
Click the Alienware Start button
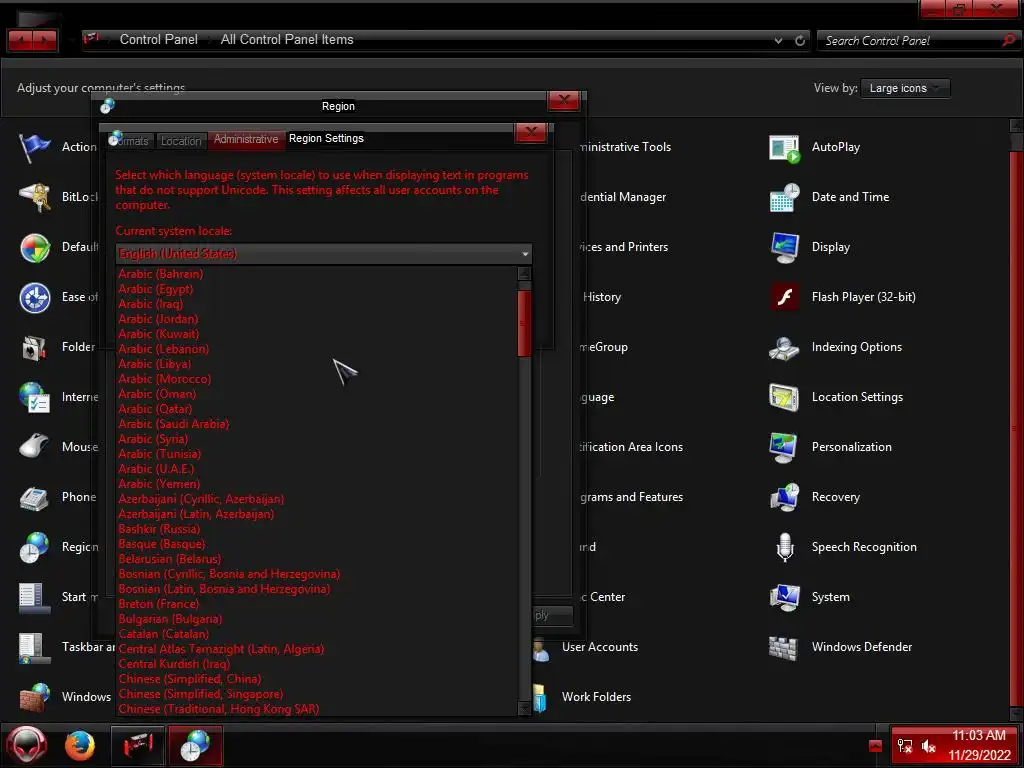(x=26, y=746)
